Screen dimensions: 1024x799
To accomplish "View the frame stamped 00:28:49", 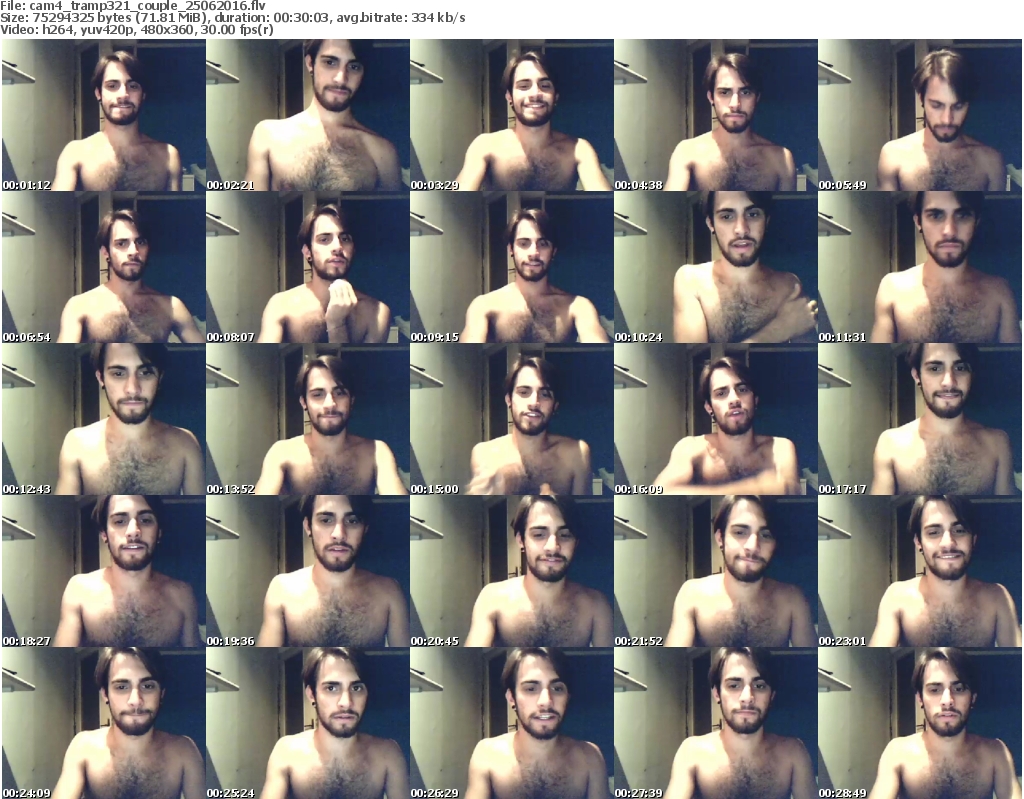I will [x=920, y=723].
